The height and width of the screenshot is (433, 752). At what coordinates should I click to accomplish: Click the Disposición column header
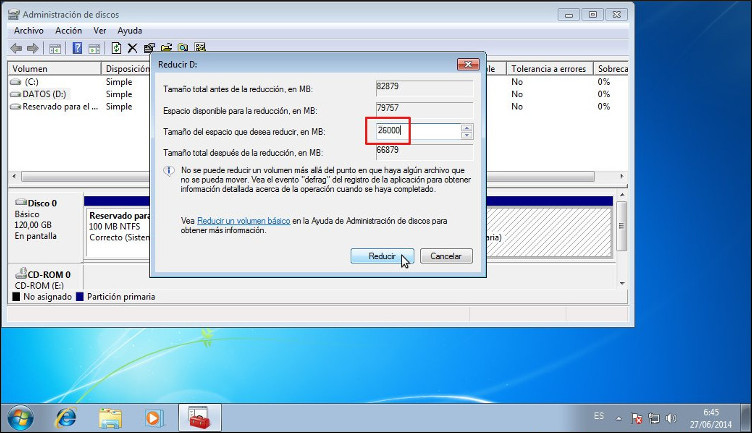click(126, 69)
